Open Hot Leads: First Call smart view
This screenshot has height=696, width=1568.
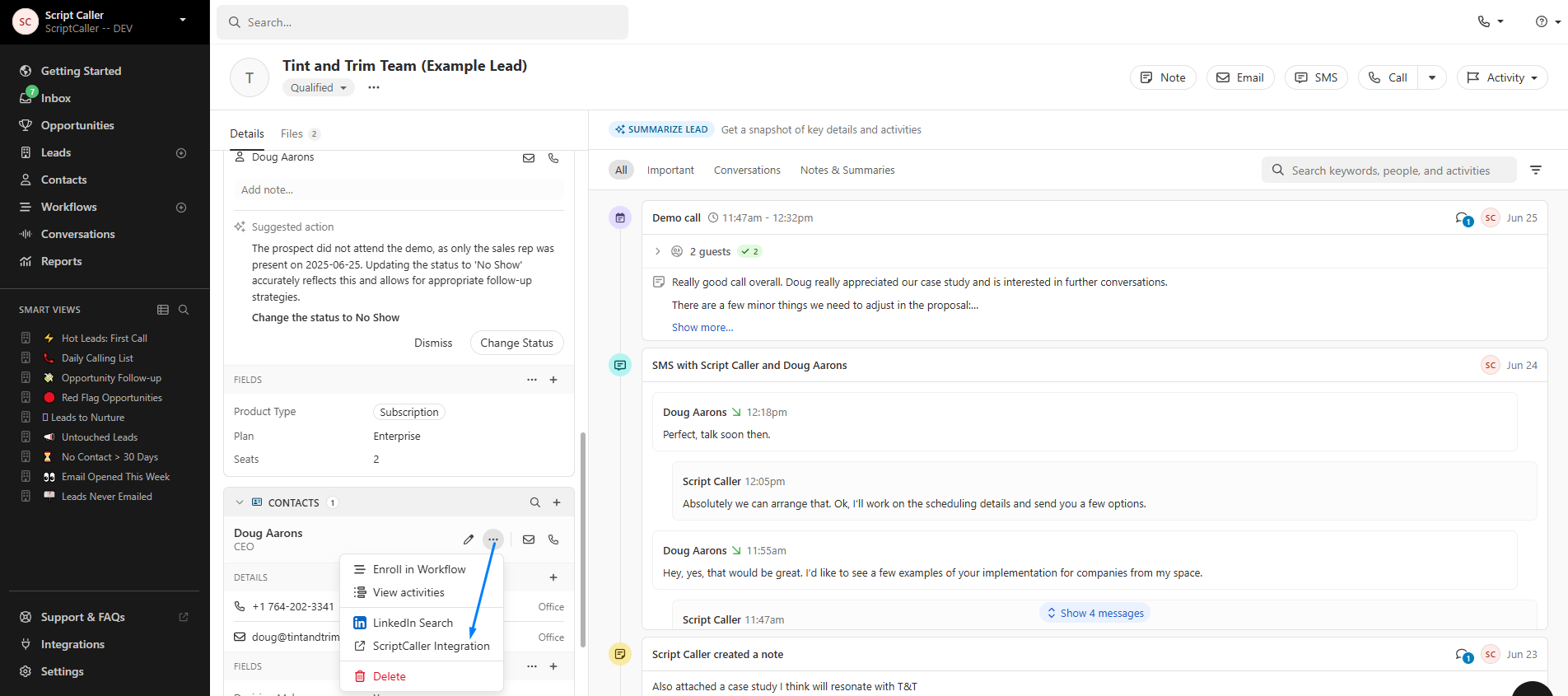pyautogui.click(x=105, y=338)
